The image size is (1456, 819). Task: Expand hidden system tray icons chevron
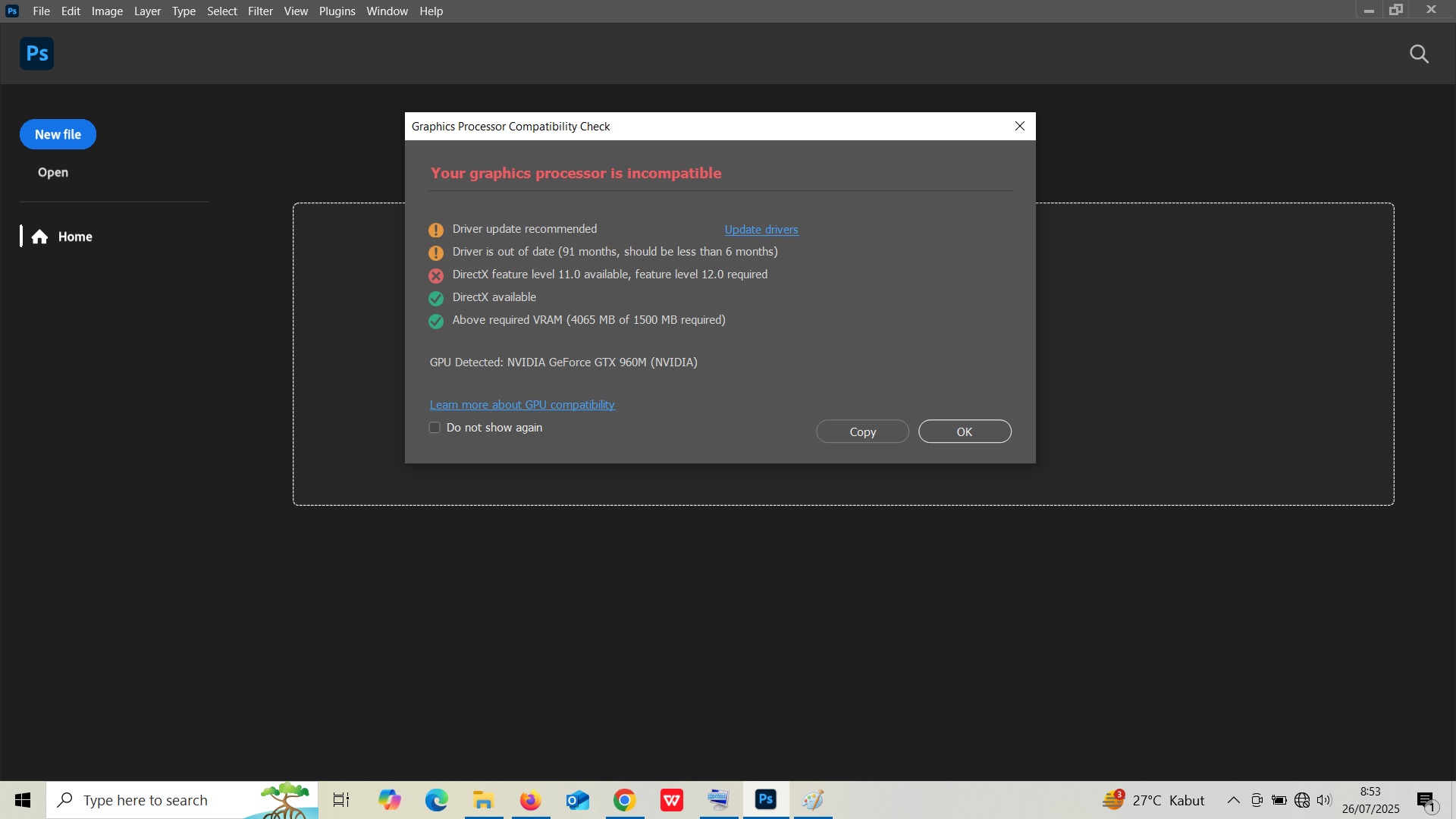click(x=1233, y=800)
